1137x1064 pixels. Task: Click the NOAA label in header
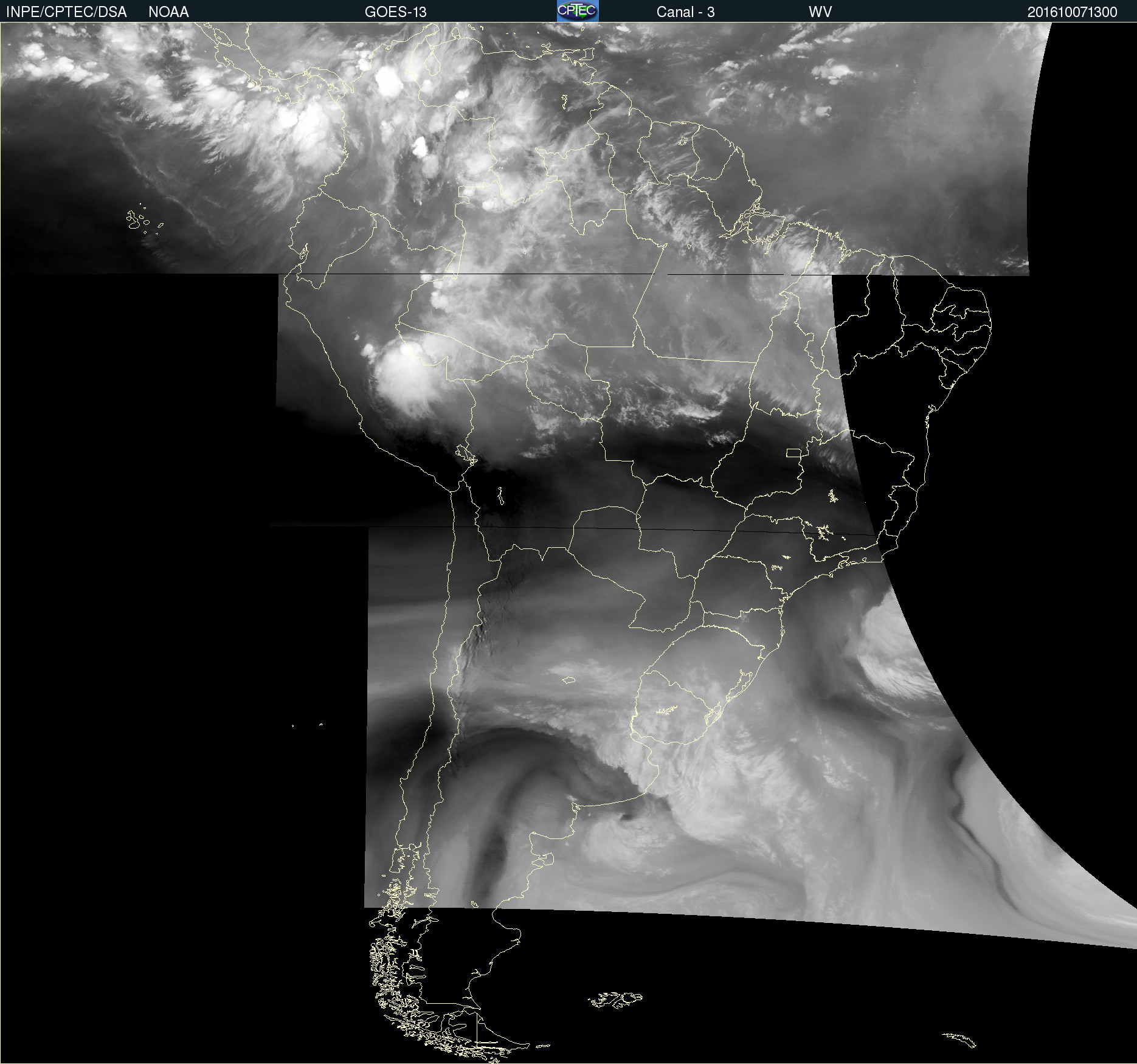168,12
